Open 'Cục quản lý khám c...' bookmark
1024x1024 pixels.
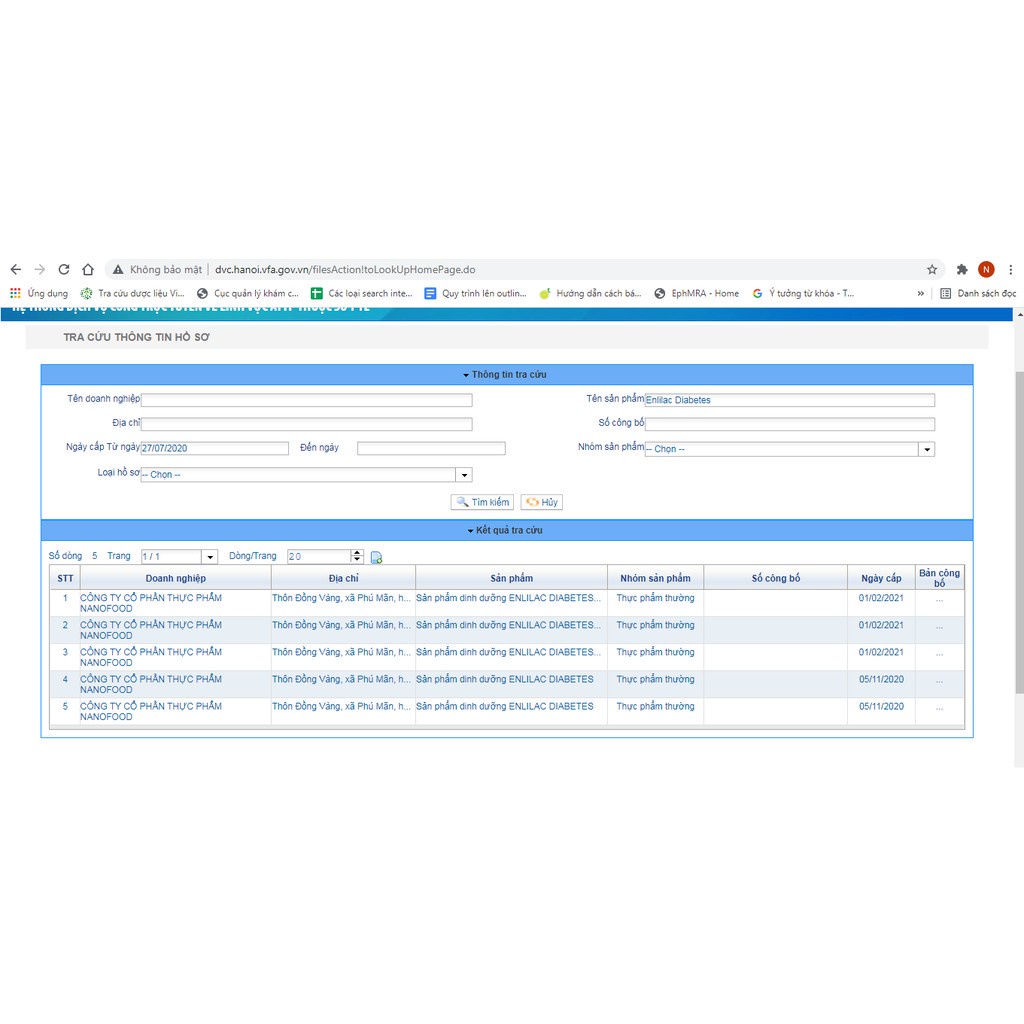coord(248,293)
